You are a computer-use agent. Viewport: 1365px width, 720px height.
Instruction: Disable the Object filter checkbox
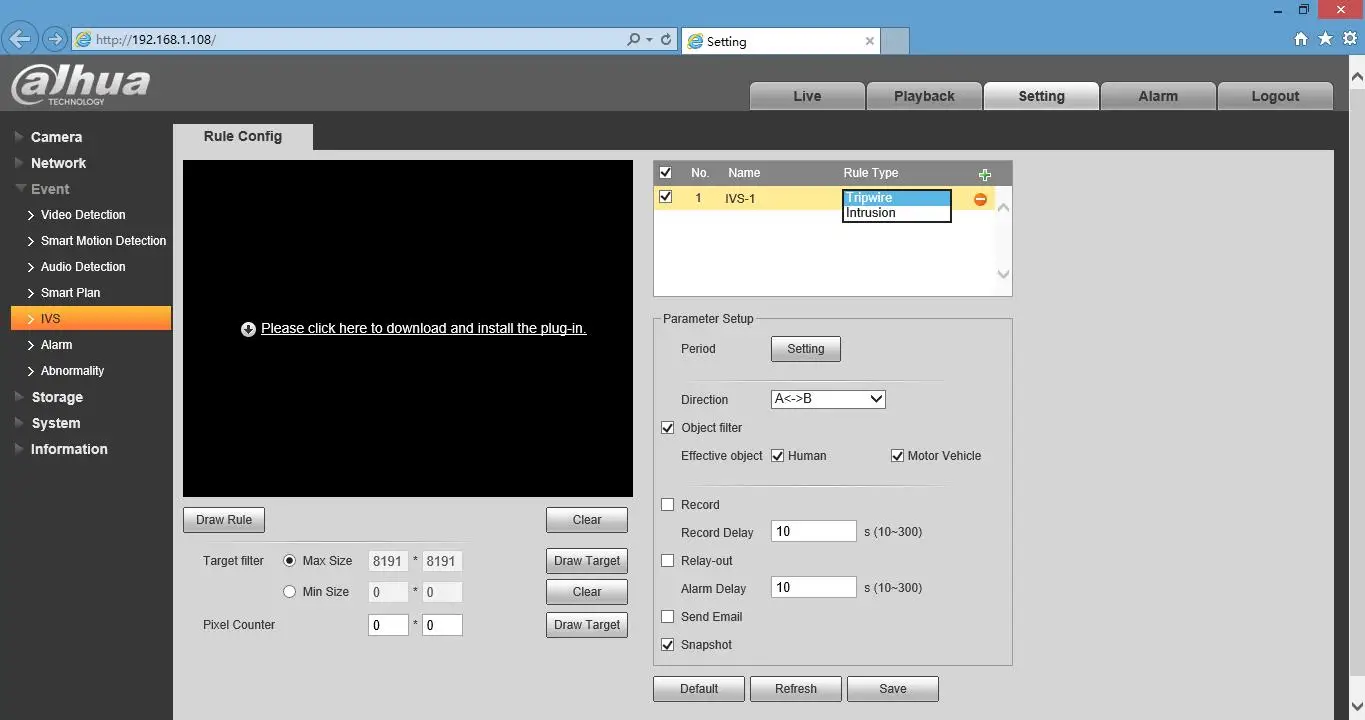pyautogui.click(x=668, y=428)
